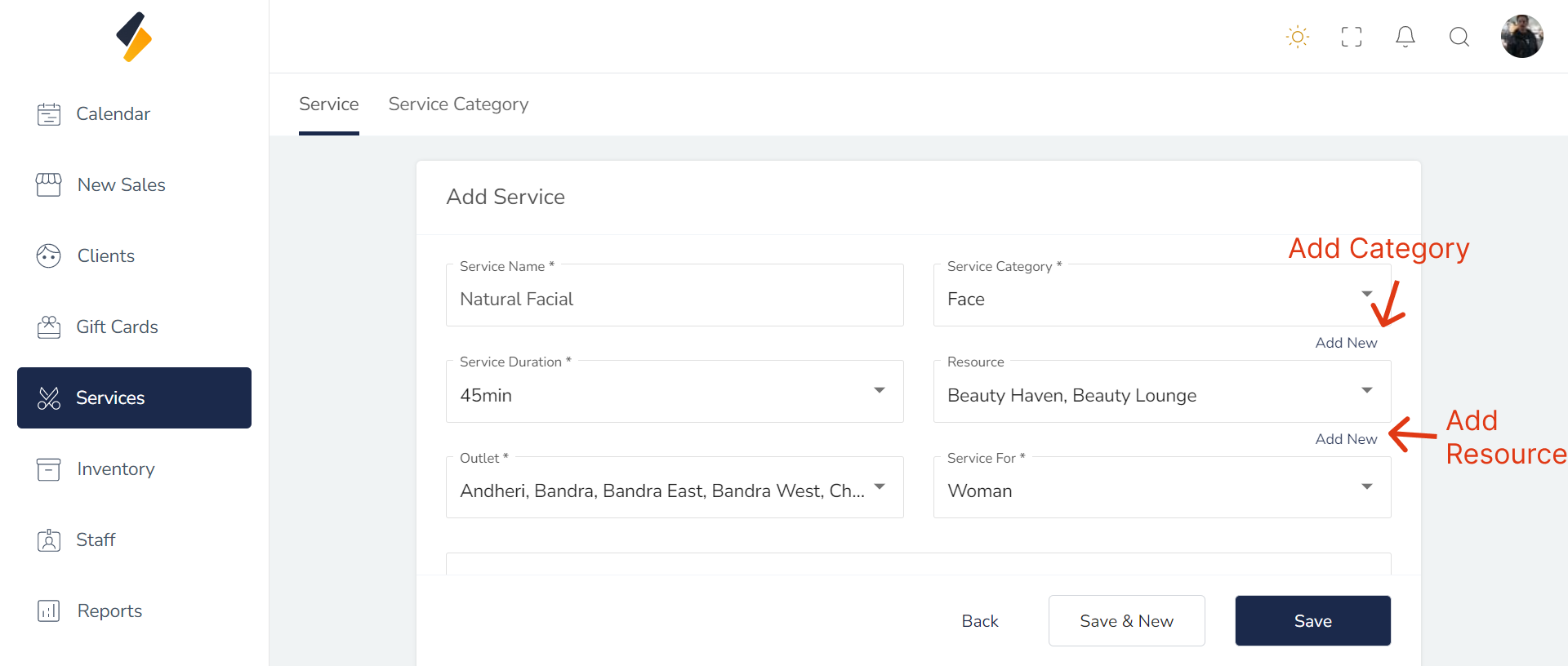Click the Service Name input field

(675, 300)
